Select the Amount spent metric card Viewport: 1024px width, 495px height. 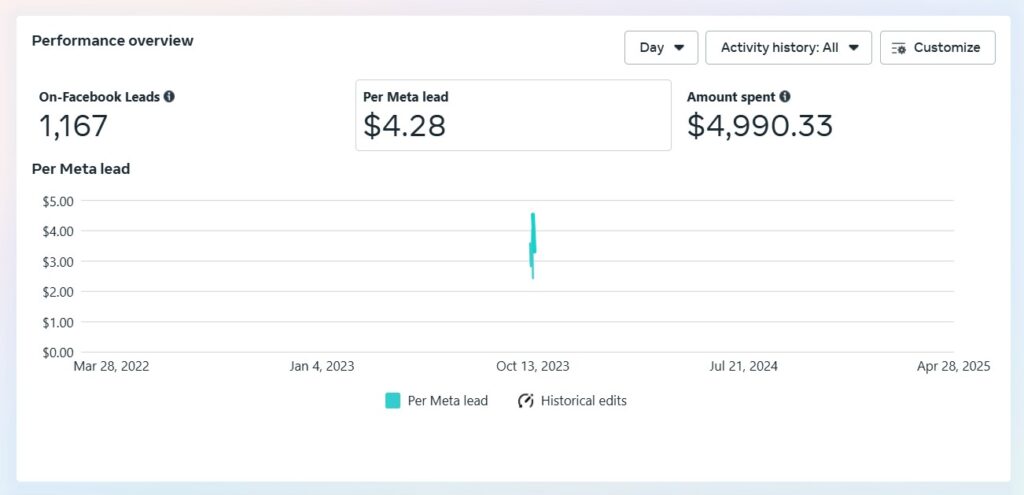click(837, 116)
